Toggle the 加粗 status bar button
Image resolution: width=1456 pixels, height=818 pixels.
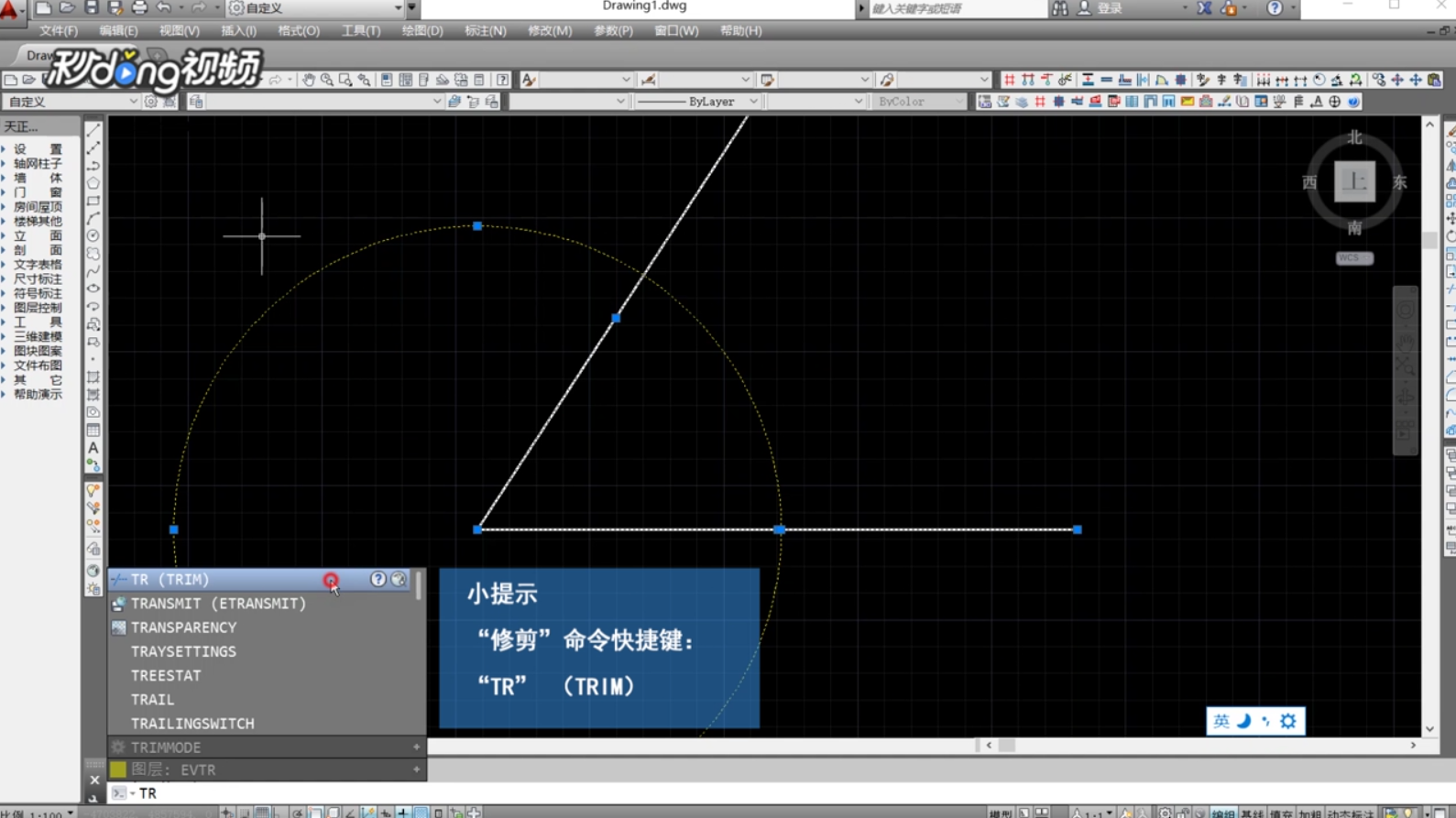click(1309, 813)
